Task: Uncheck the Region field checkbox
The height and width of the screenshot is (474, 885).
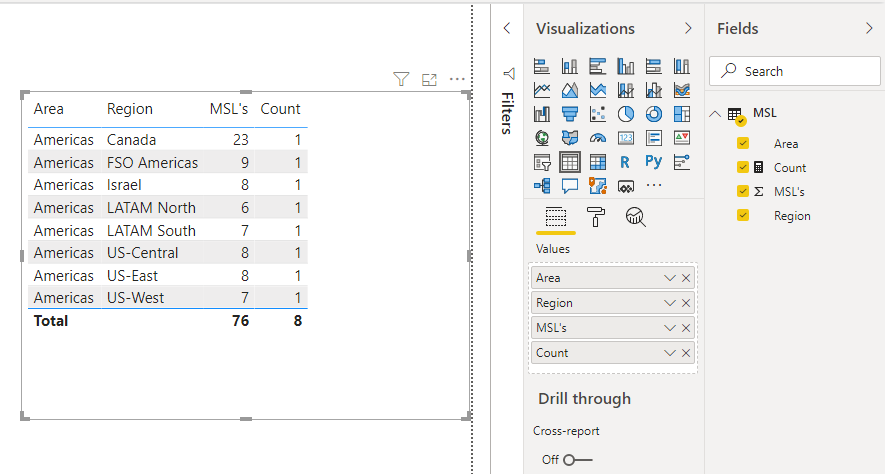Action: 743,215
